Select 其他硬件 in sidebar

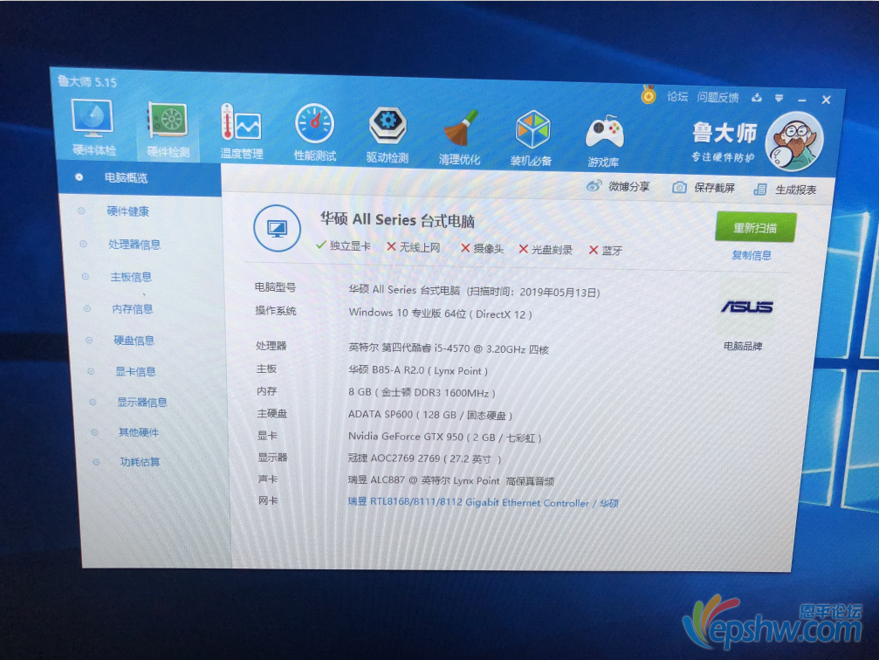138,432
